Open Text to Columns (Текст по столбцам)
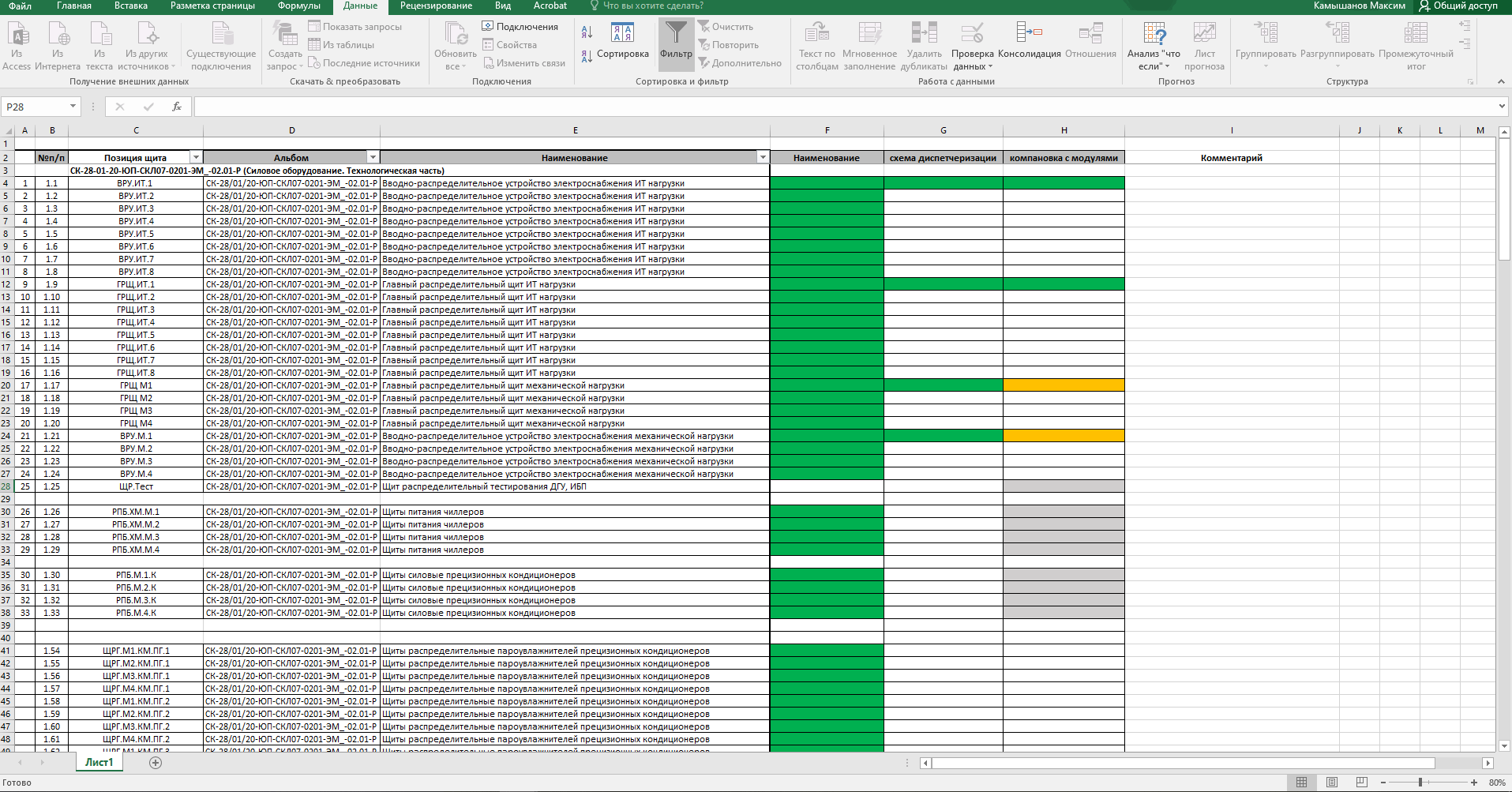 point(817,46)
